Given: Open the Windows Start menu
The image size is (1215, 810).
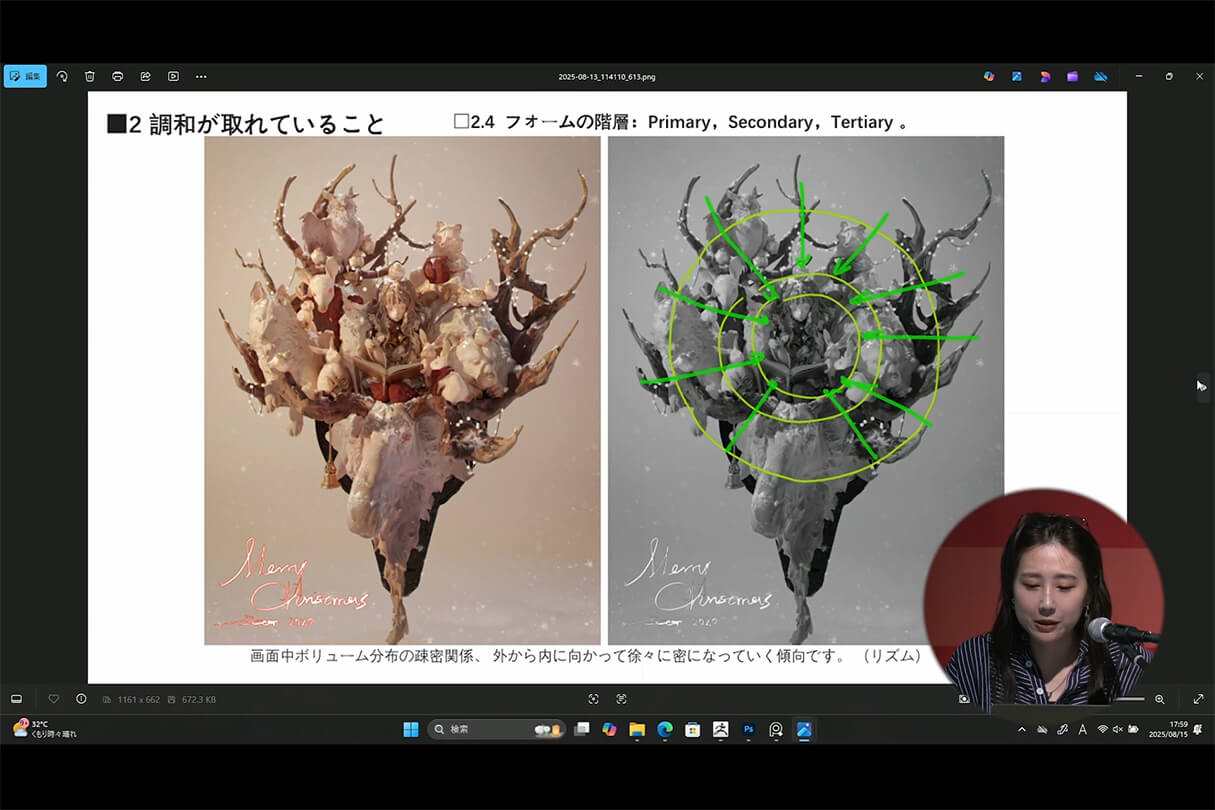Looking at the screenshot, I should coord(412,729).
